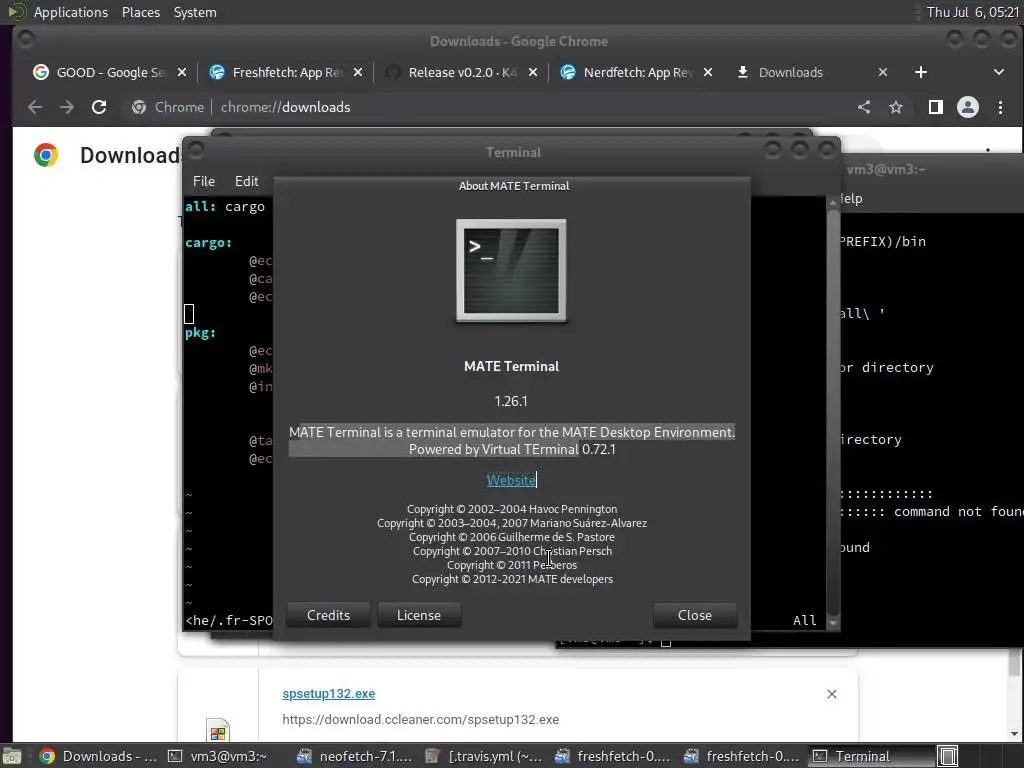Switch to first freshfetch-0 taskbar item
The height and width of the screenshot is (768, 1024).
pos(613,756)
